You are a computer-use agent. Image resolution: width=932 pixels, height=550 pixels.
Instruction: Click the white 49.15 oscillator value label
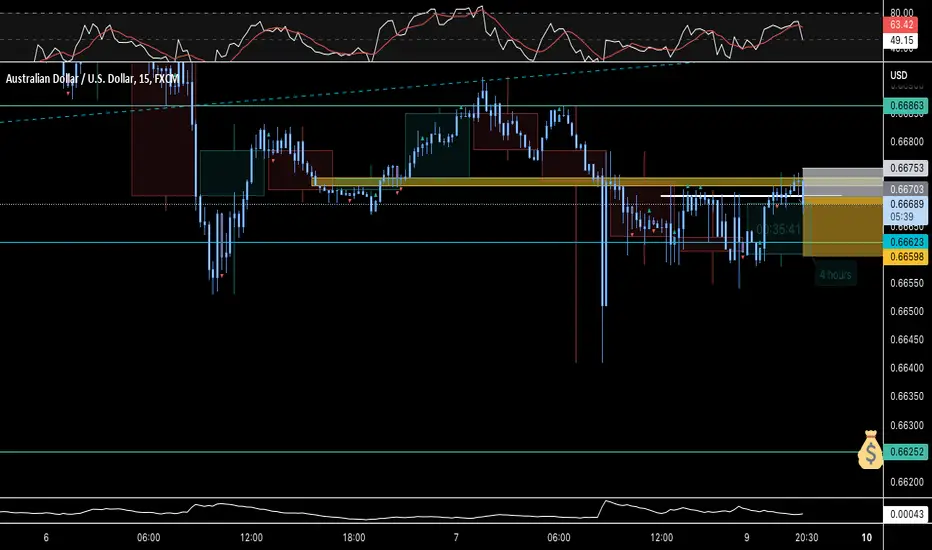click(x=902, y=40)
